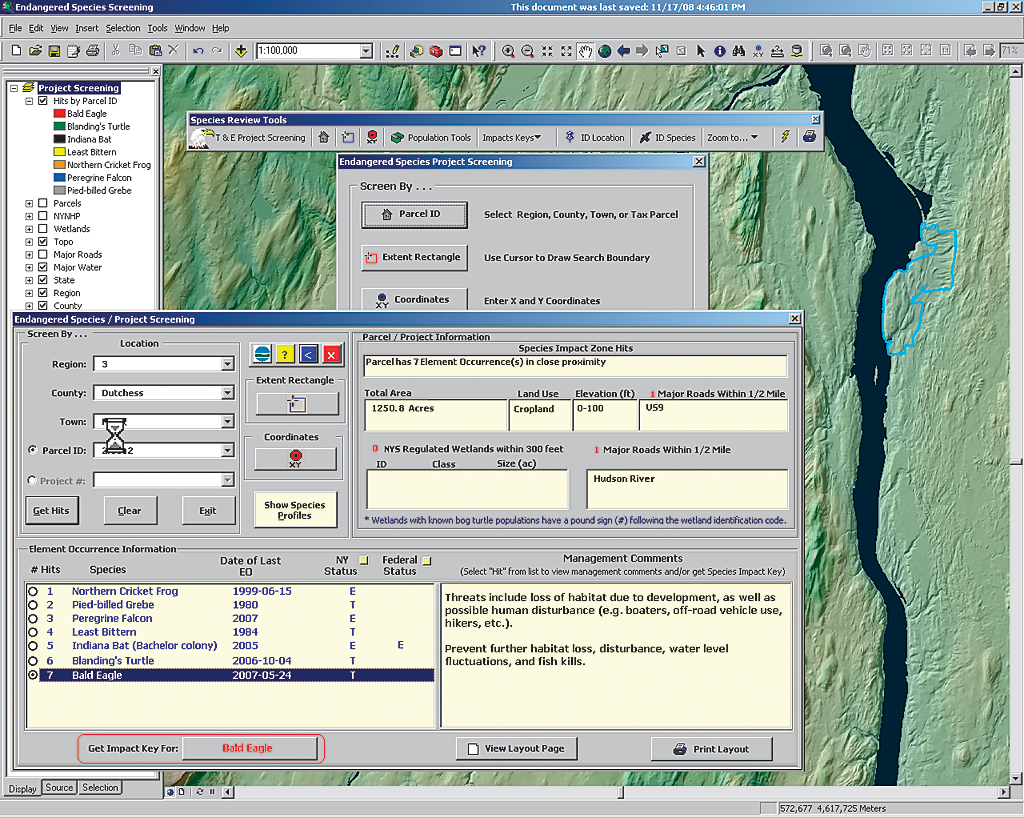Click the lightning bolt icon in Species toolbar
The image size is (1024, 818).
point(785,138)
